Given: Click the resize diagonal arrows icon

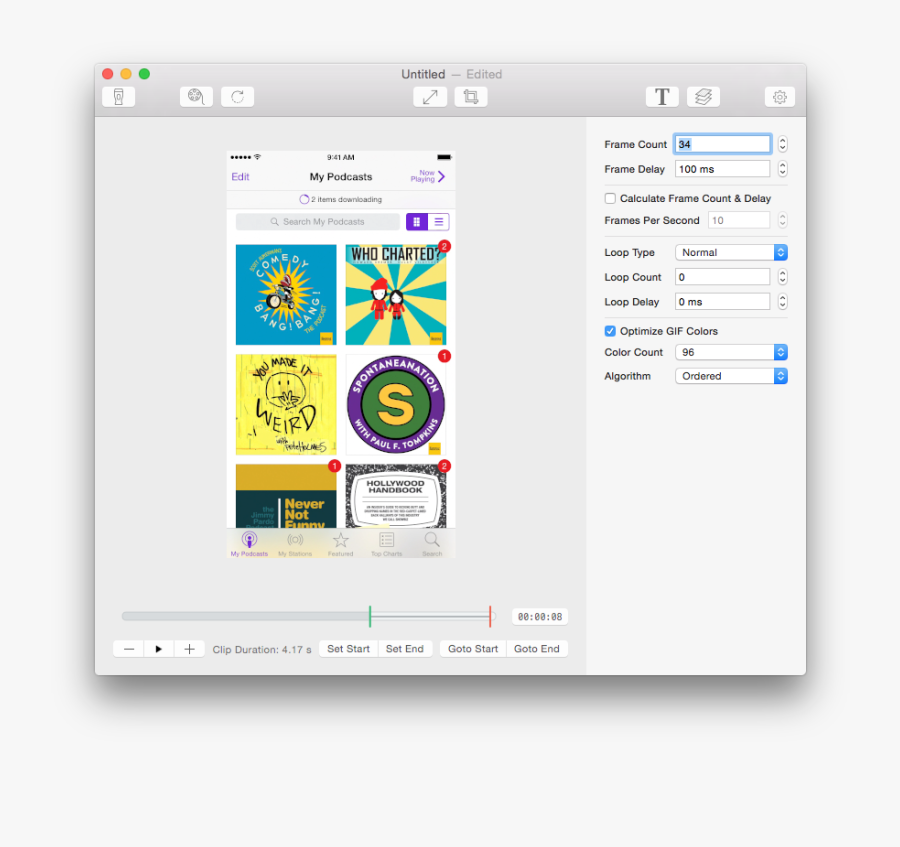Looking at the screenshot, I should (429, 97).
